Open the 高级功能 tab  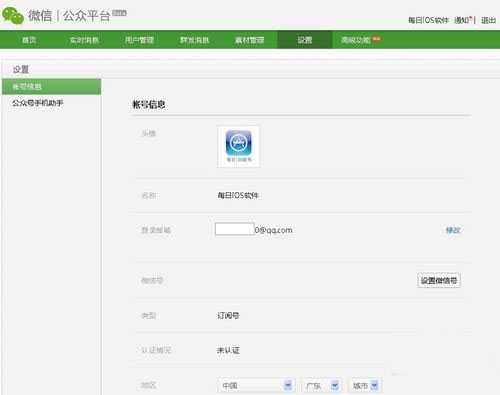[x=356, y=40]
